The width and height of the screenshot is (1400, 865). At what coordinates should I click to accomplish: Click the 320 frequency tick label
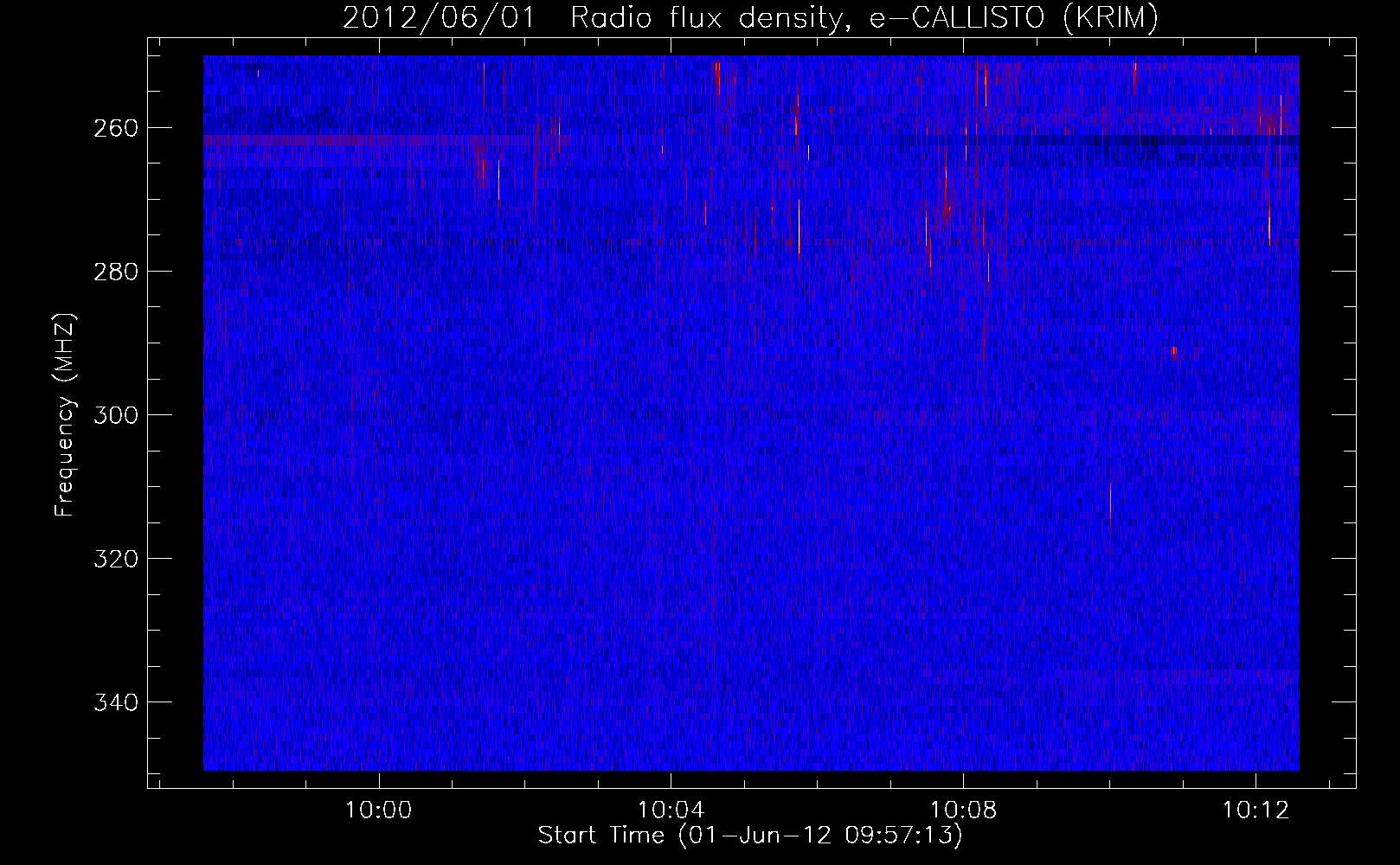114,559
